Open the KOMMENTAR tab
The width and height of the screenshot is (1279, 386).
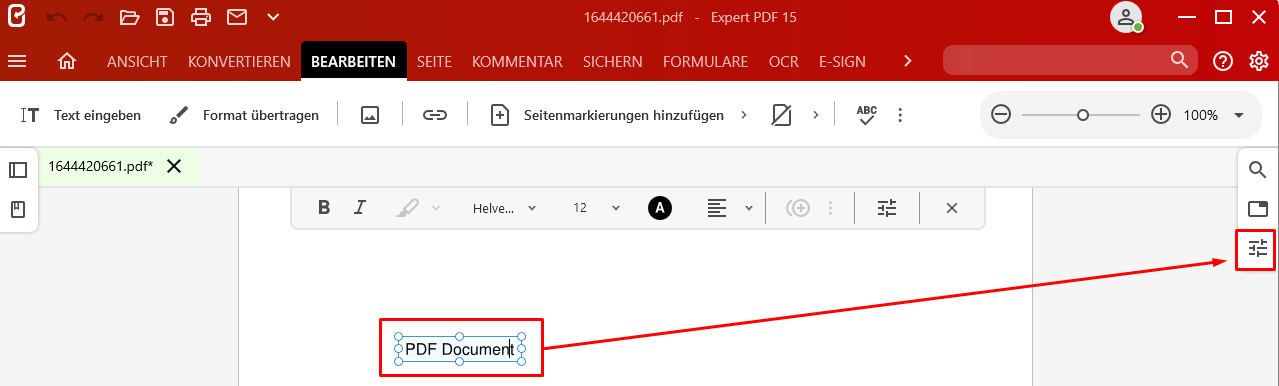(x=517, y=61)
